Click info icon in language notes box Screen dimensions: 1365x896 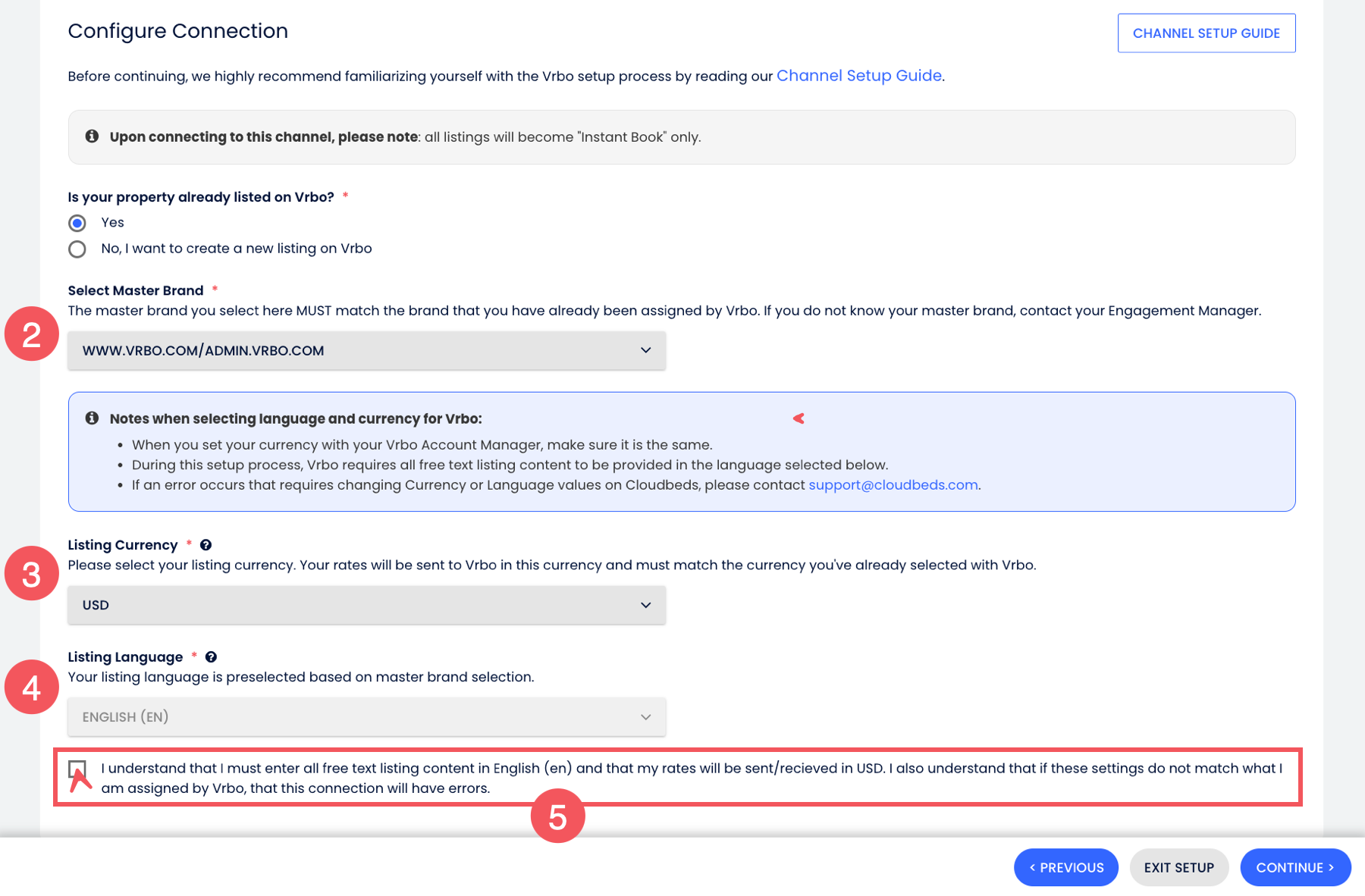92,418
